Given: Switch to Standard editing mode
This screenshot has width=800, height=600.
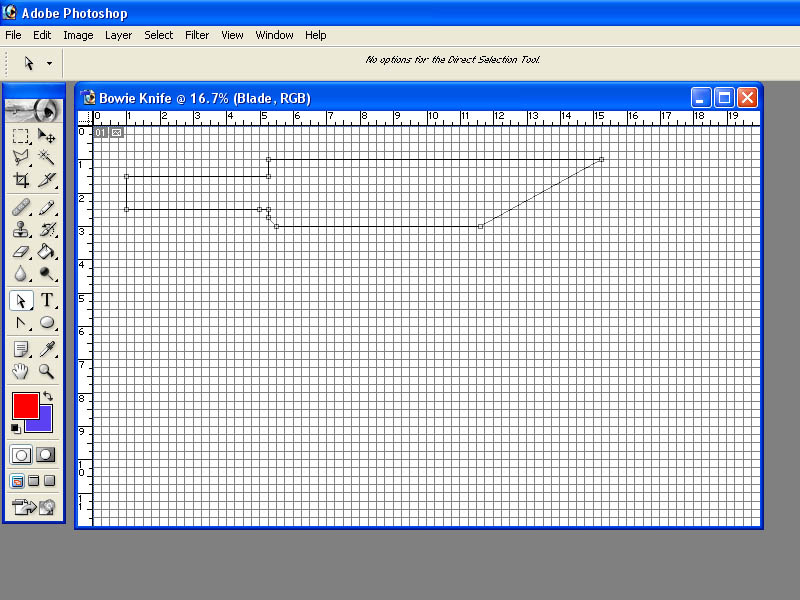Looking at the screenshot, I should click(x=21, y=455).
